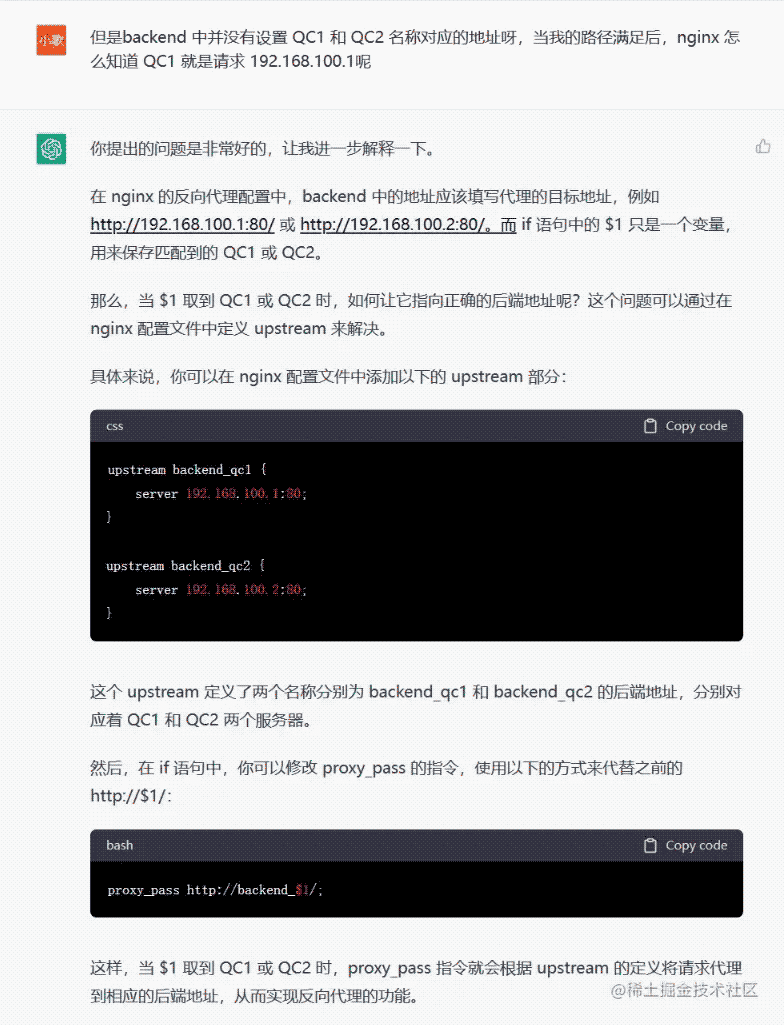Click the bash language label
The width and height of the screenshot is (784, 1025).
tap(119, 845)
